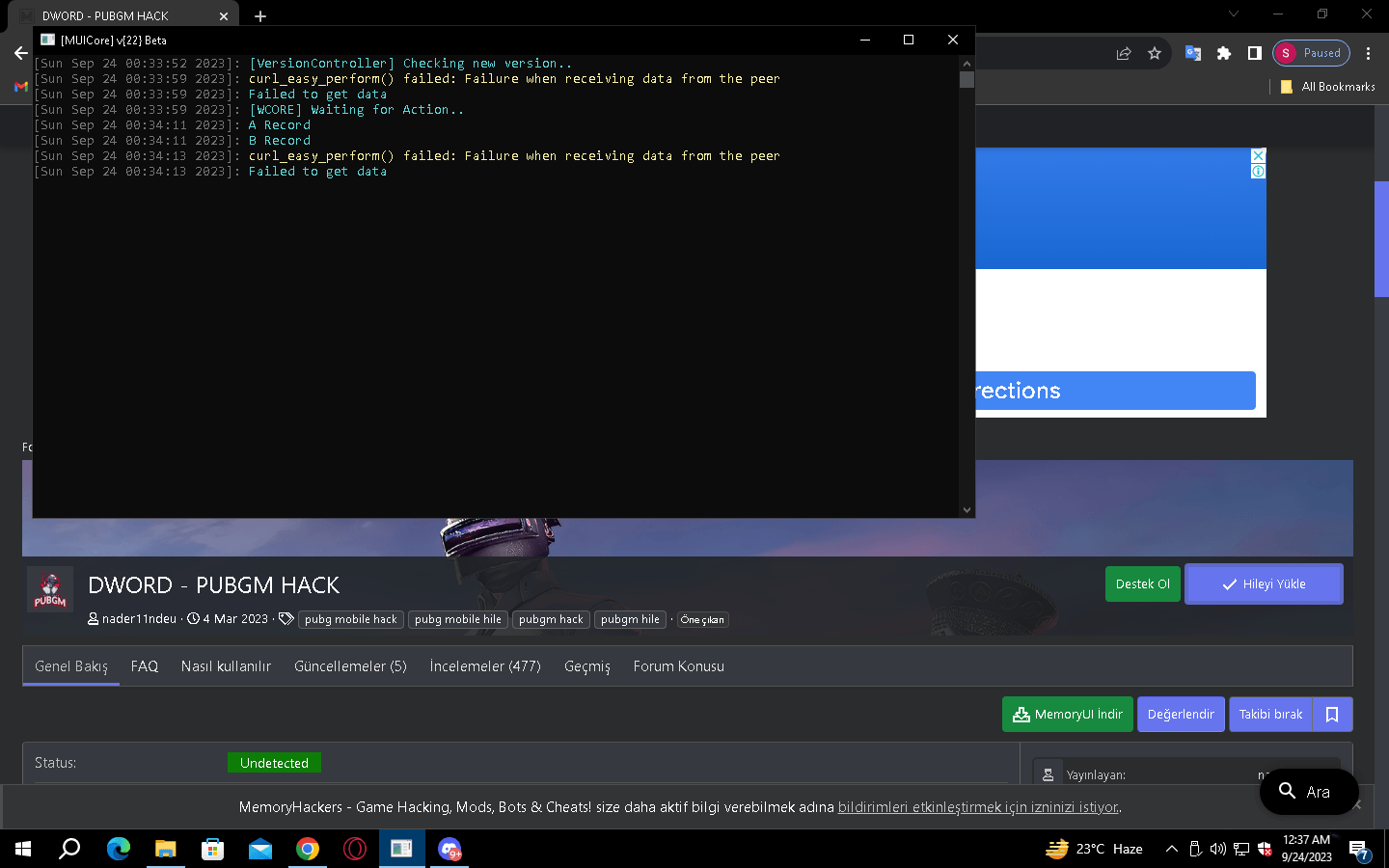Screen dimensions: 1389x868
Task: Open Discord from taskbar
Action: [449, 849]
